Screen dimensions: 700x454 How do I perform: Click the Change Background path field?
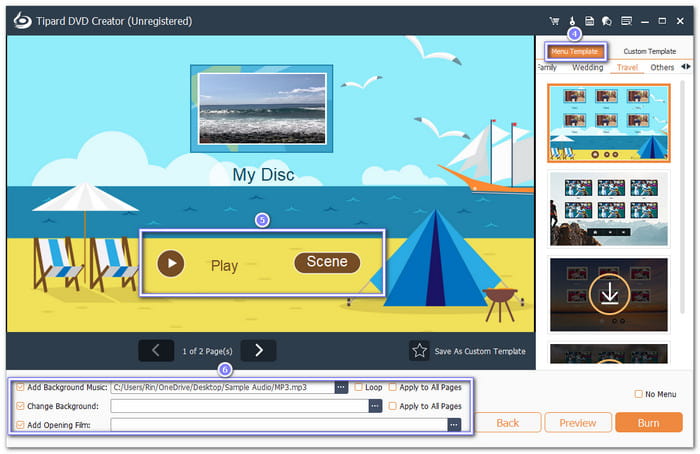[240, 406]
